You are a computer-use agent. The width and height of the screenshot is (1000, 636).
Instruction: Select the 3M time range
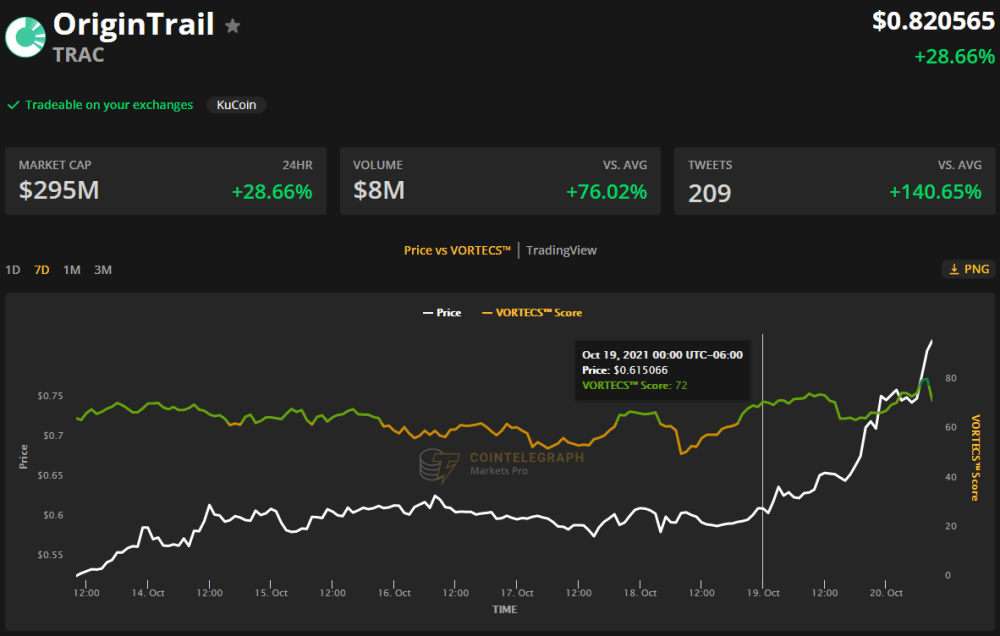(x=103, y=270)
